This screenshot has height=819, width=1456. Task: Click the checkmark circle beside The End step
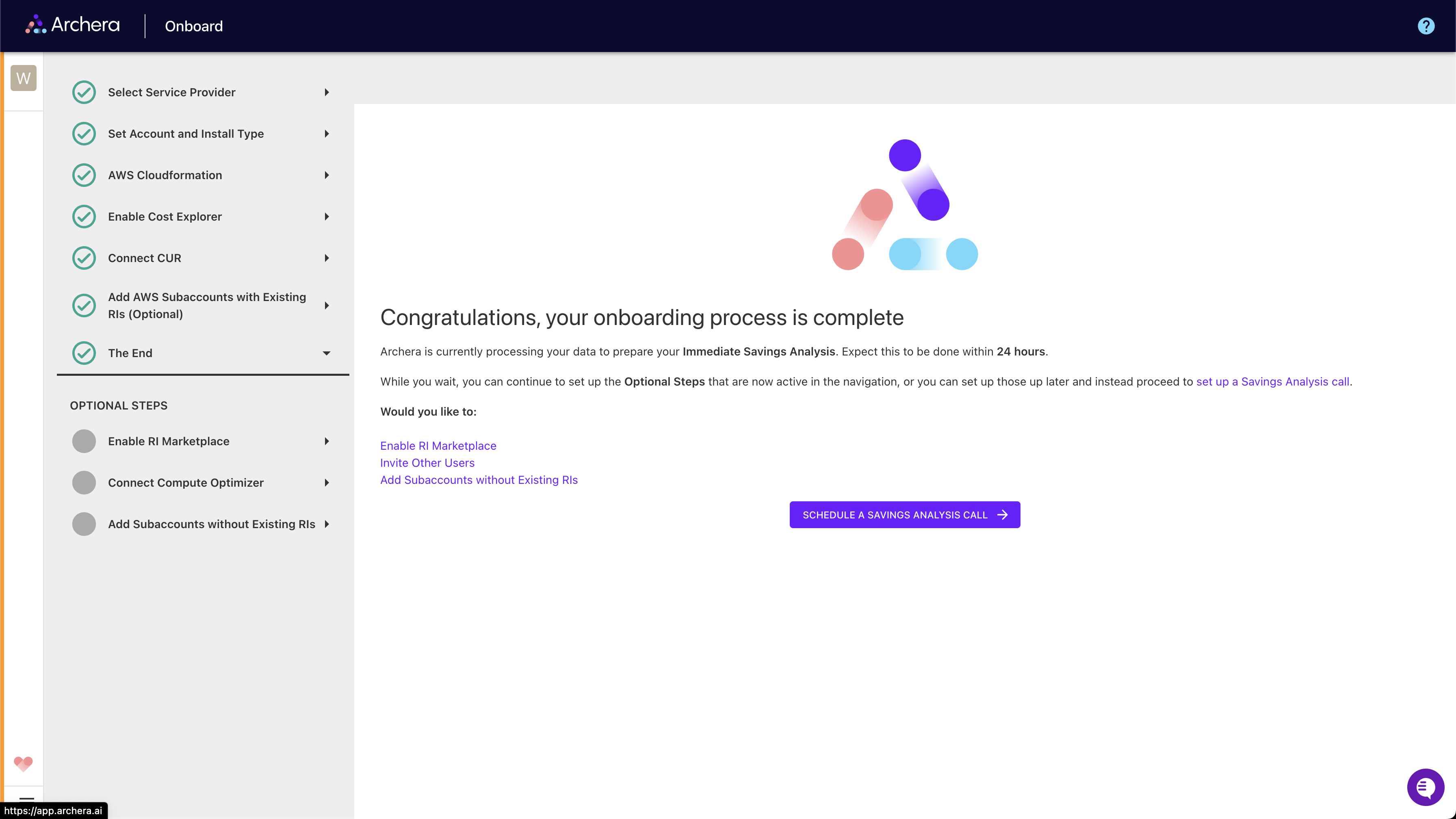click(84, 353)
